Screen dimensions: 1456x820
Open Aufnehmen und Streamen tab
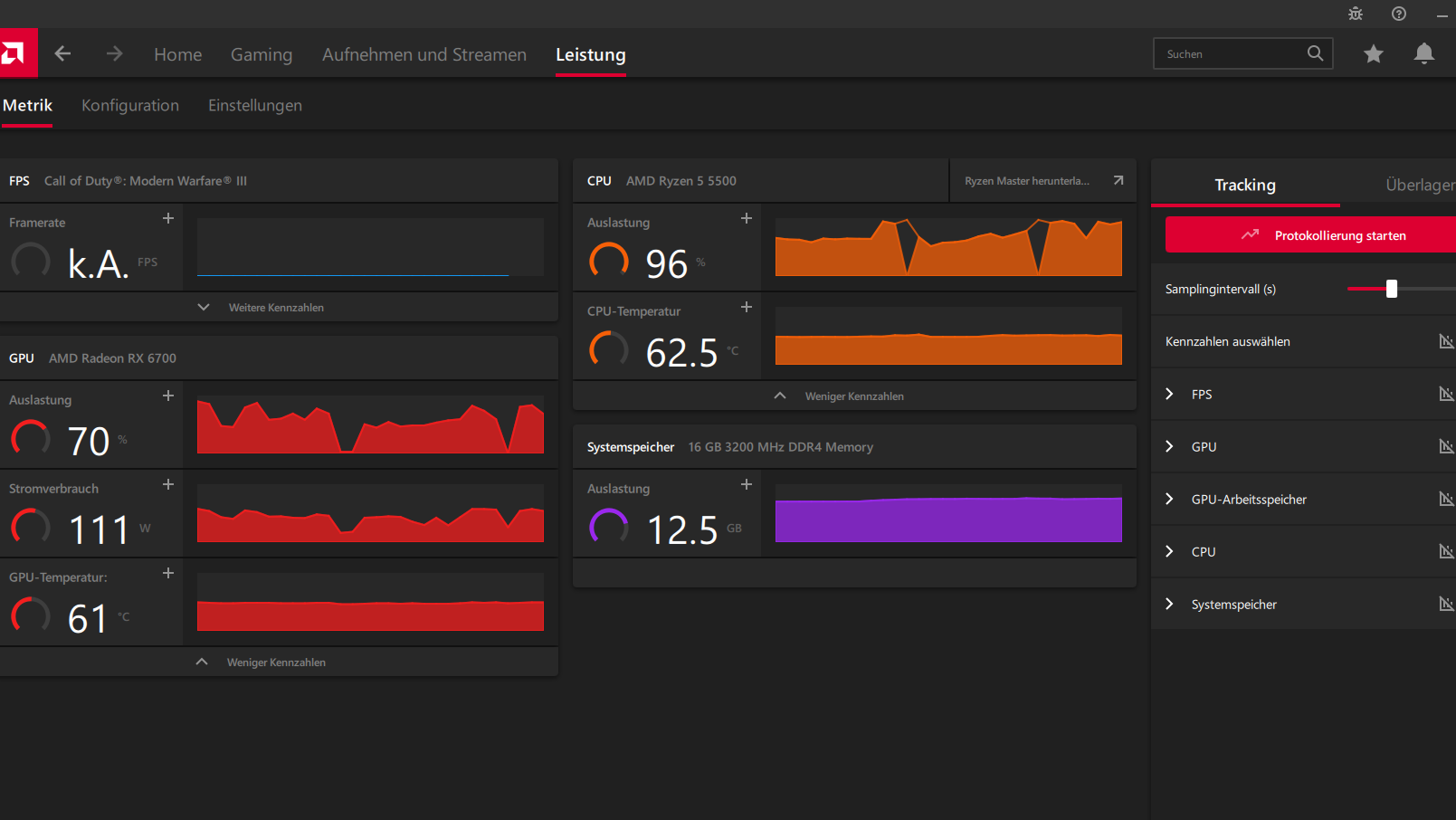click(x=424, y=54)
